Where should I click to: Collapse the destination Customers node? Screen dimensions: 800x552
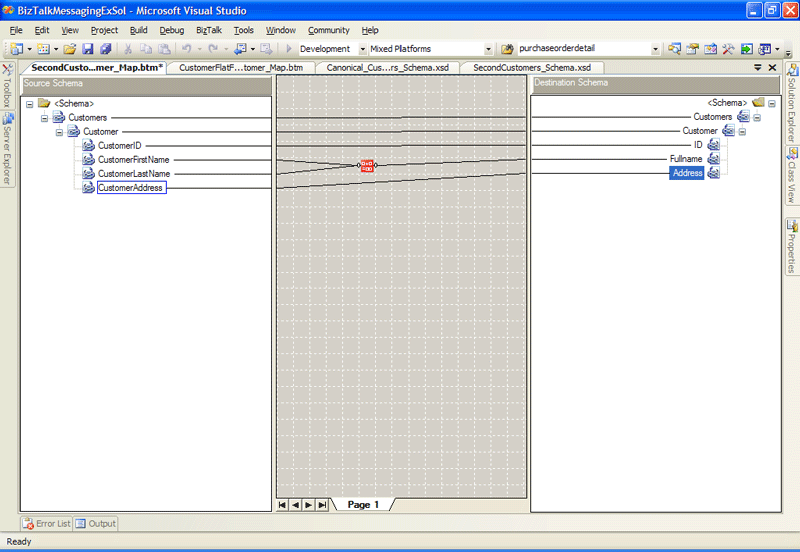pos(757,117)
